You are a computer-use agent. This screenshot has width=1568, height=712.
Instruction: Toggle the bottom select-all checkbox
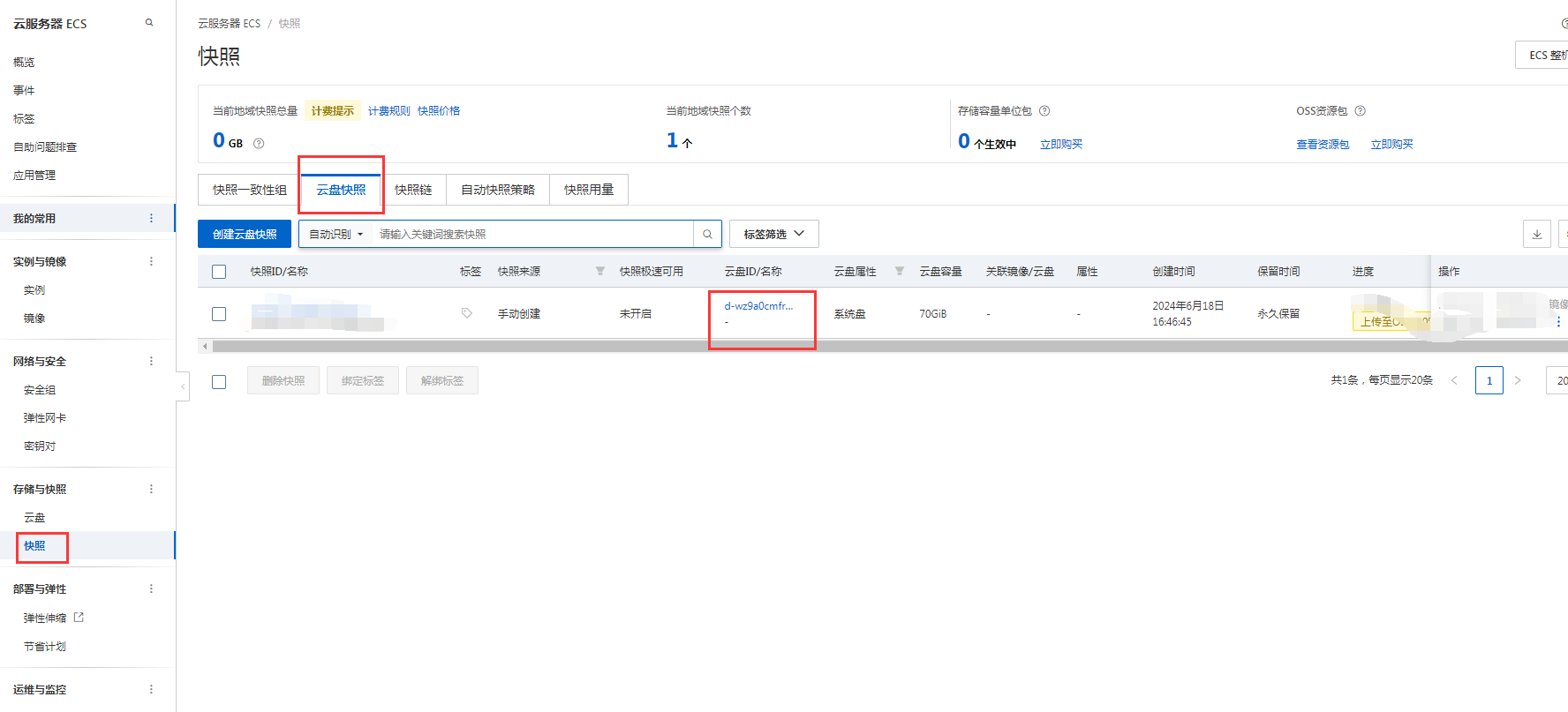coord(219,382)
